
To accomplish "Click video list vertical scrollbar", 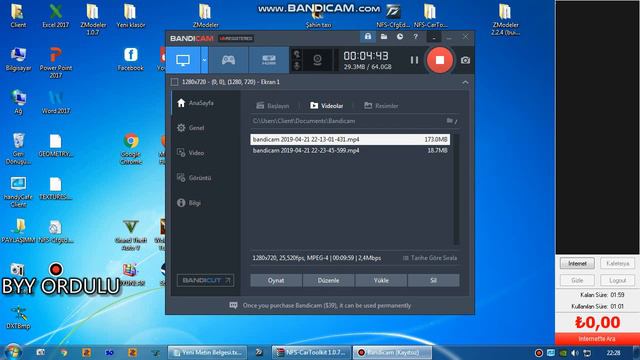I will tap(456, 189).
